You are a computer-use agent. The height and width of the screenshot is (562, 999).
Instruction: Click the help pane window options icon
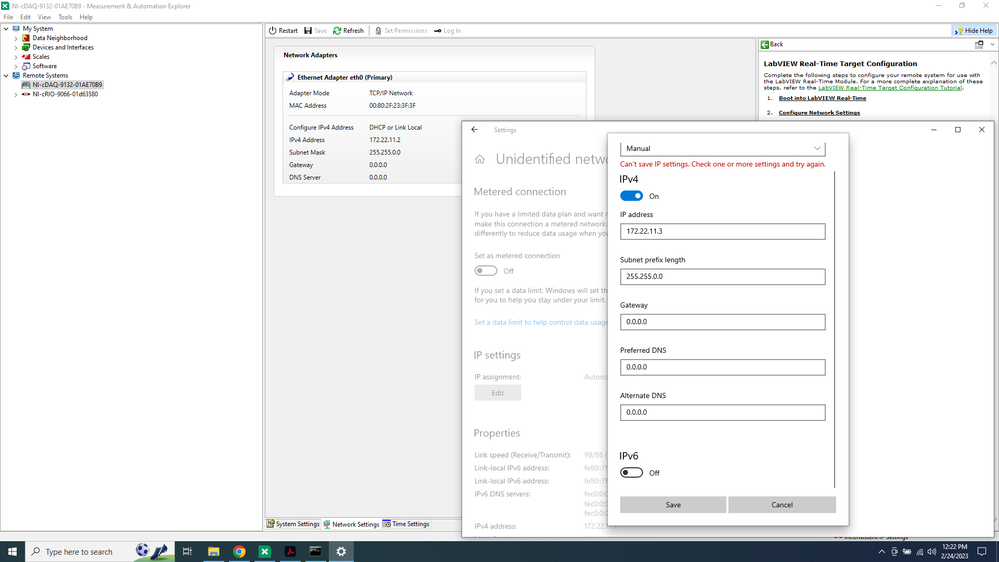pos(979,45)
